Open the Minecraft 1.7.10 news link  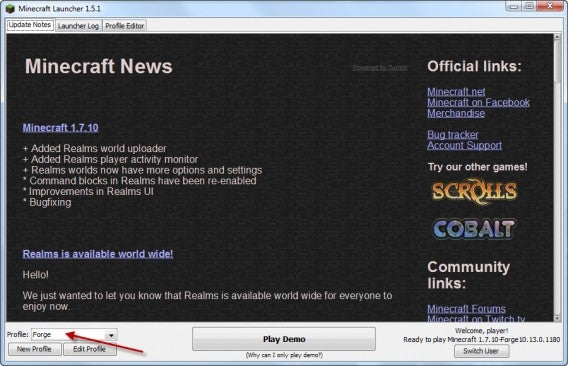pos(60,128)
